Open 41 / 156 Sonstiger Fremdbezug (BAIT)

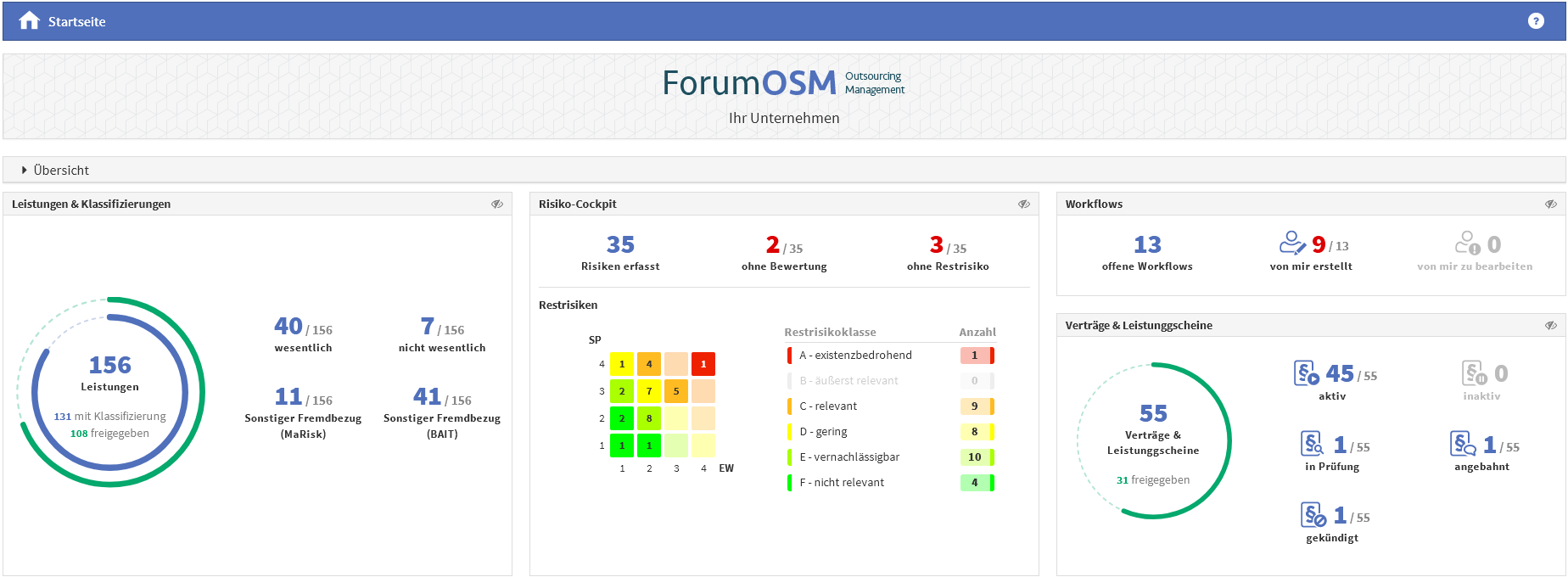click(x=442, y=412)
